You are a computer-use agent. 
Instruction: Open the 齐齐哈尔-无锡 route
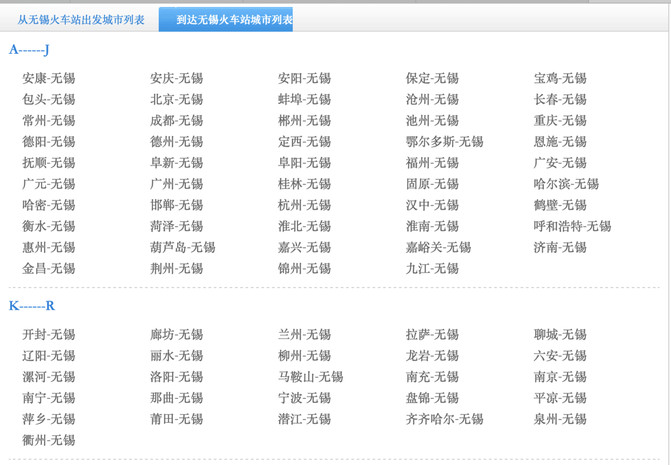coord(444,419)
